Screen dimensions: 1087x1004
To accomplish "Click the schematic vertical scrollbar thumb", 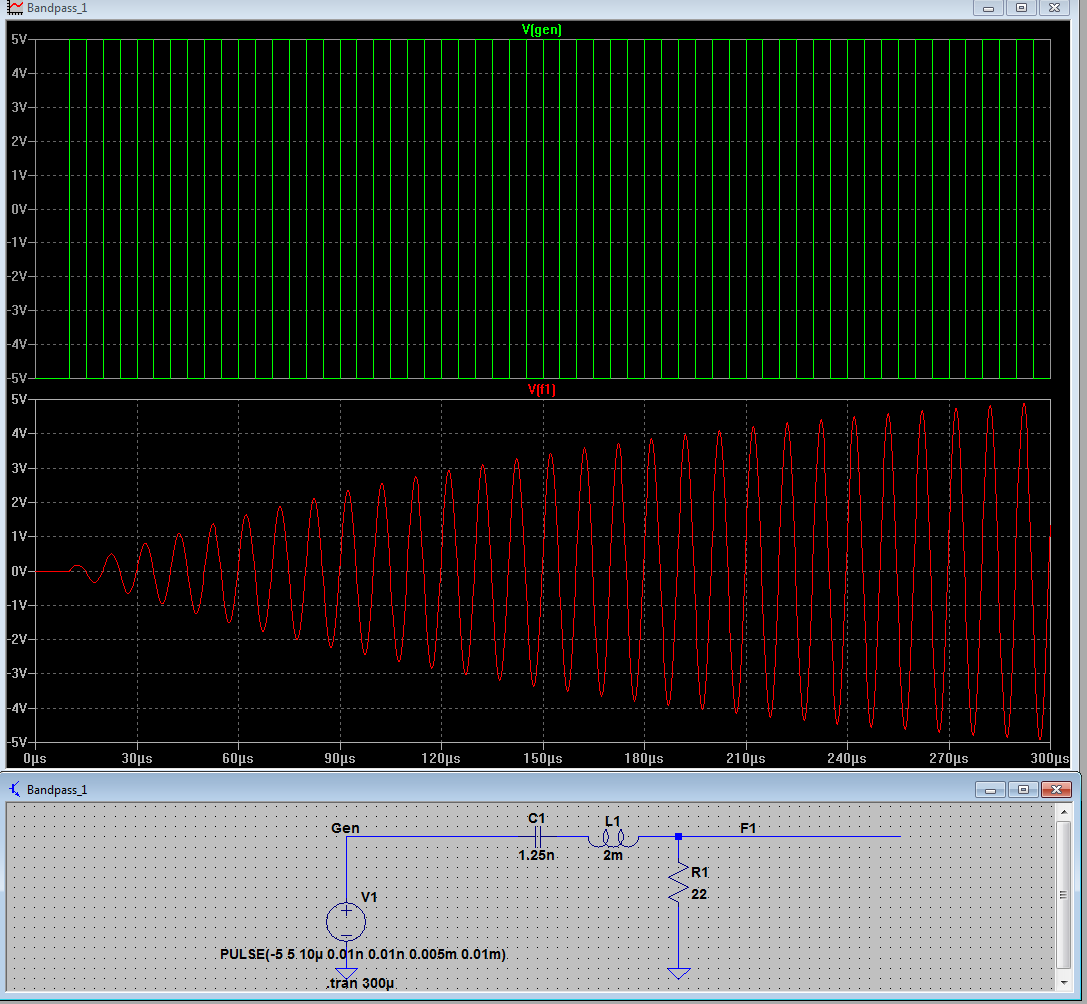I will click(x=1063, y=897).
